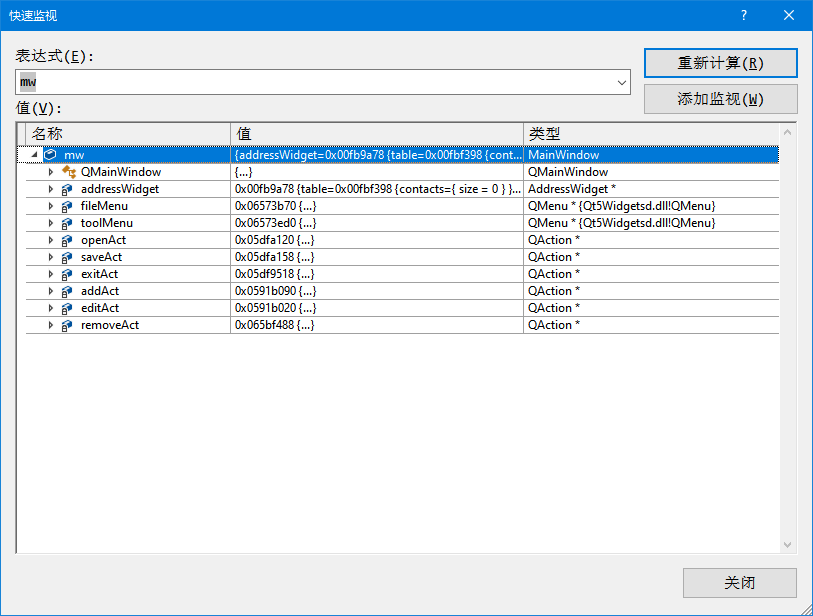Expand the QMainWindow node
Image resolution: width=813 pixels, height=616 pixels.
pos(50,172)
